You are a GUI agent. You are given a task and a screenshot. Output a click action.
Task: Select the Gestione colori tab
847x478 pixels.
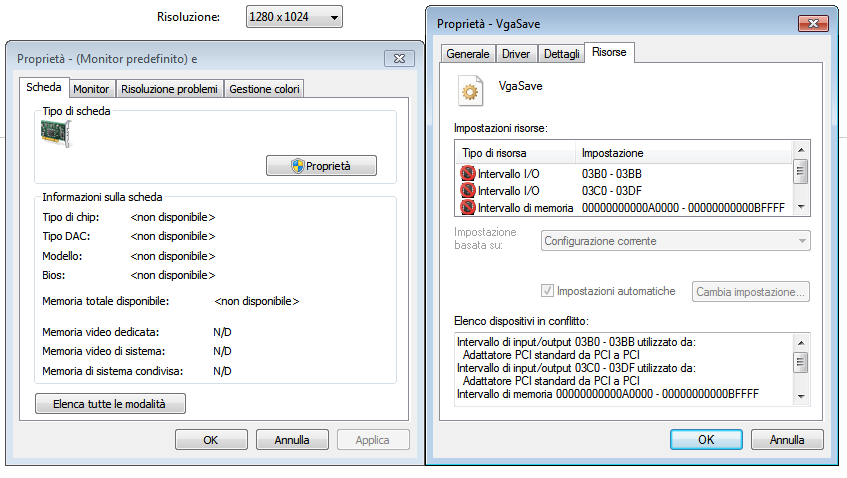pos(264,89)
